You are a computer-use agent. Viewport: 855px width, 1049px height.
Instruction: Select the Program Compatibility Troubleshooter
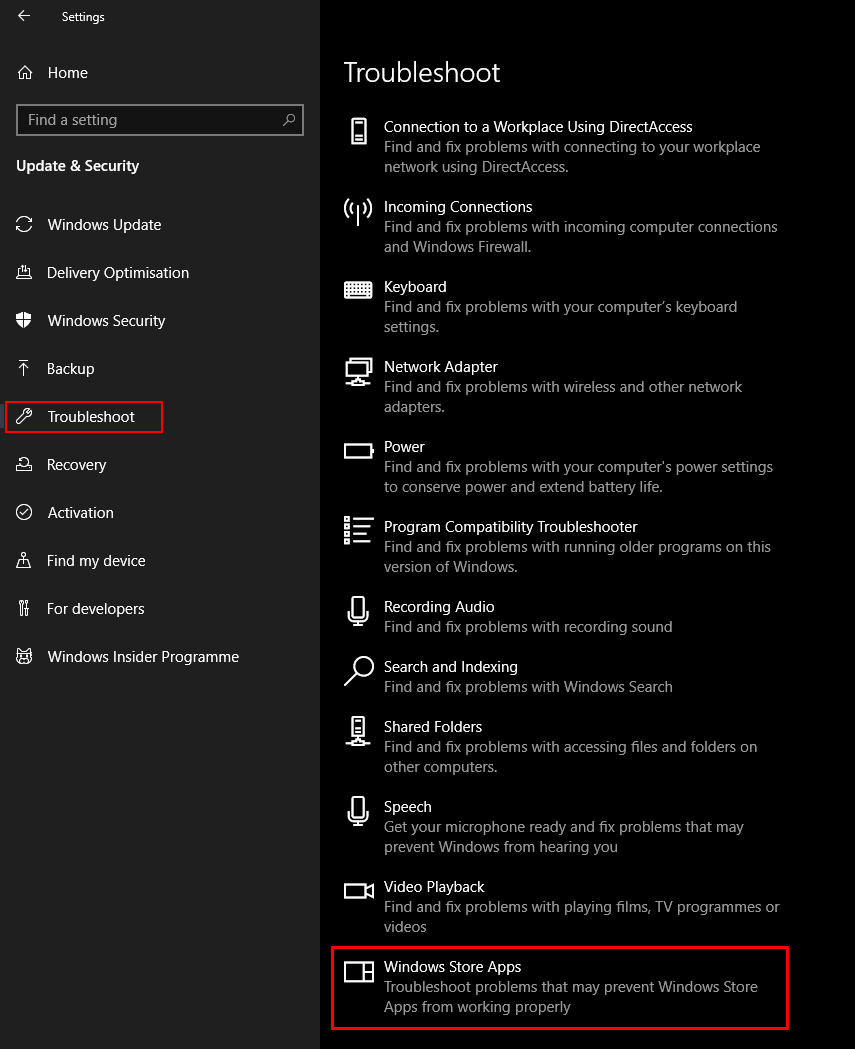tap(510, 527)
